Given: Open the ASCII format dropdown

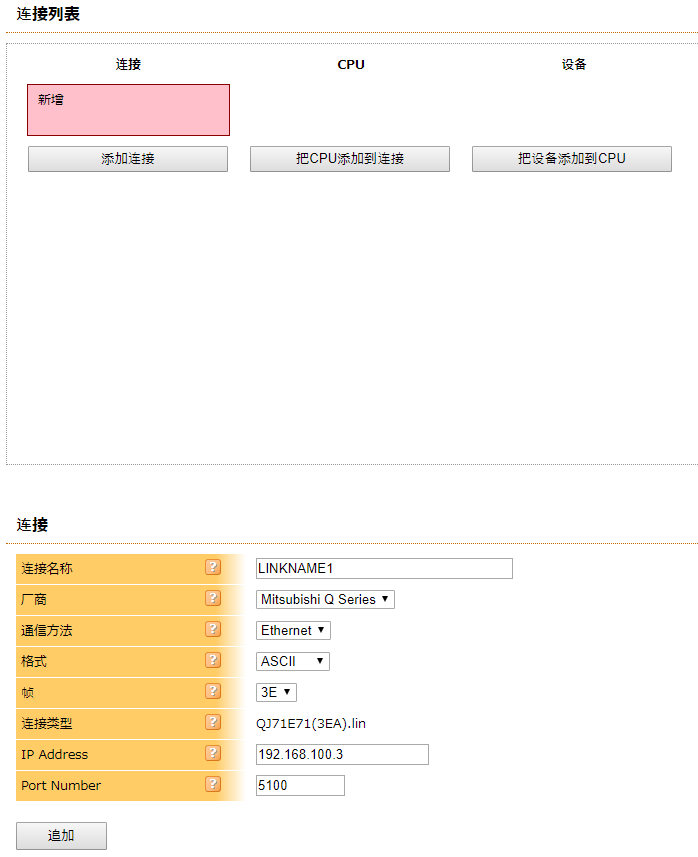Looking at the screenshot, I should (x=293, y=662).
